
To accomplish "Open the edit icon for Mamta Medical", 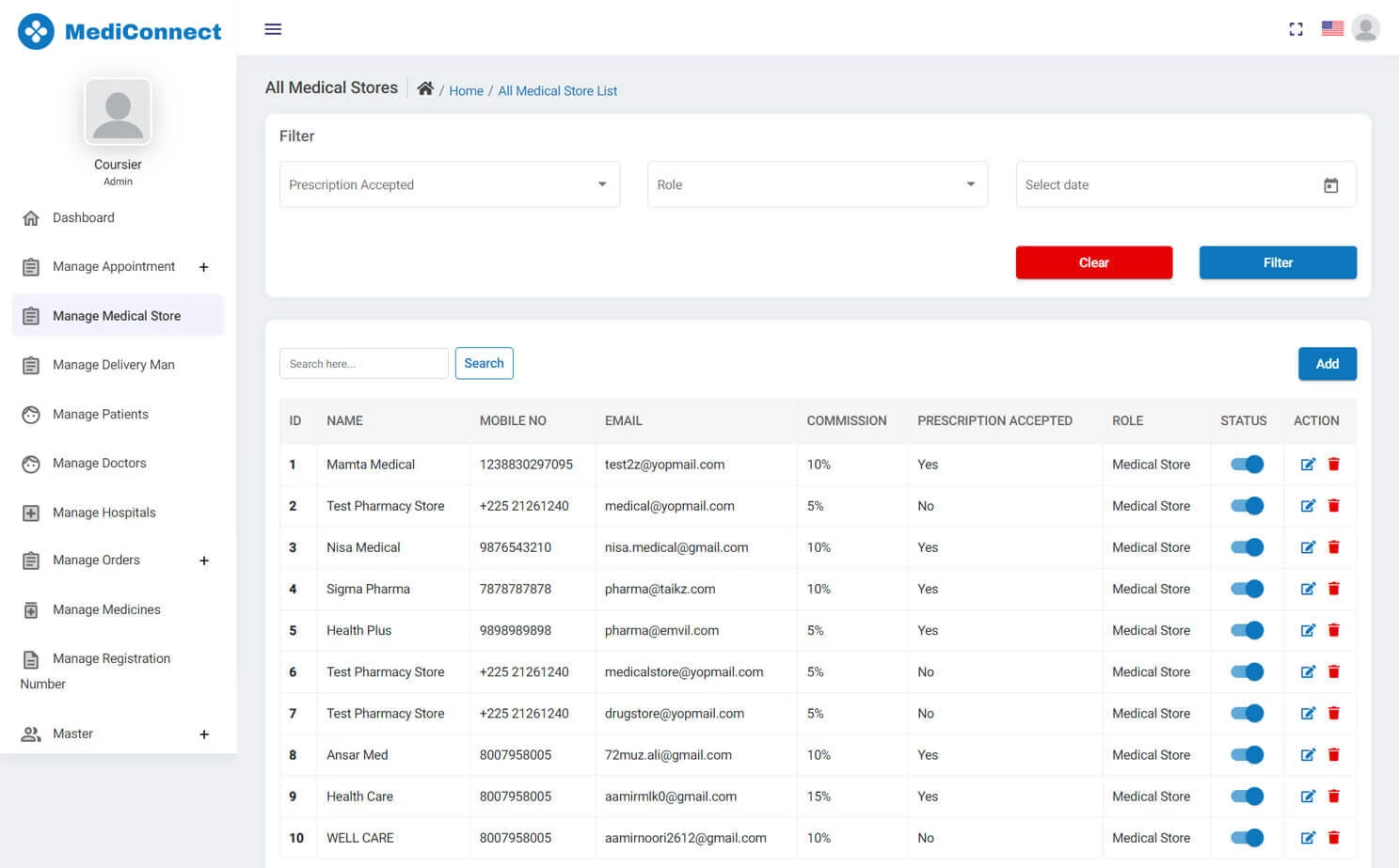I will (x=1308, y=464).
